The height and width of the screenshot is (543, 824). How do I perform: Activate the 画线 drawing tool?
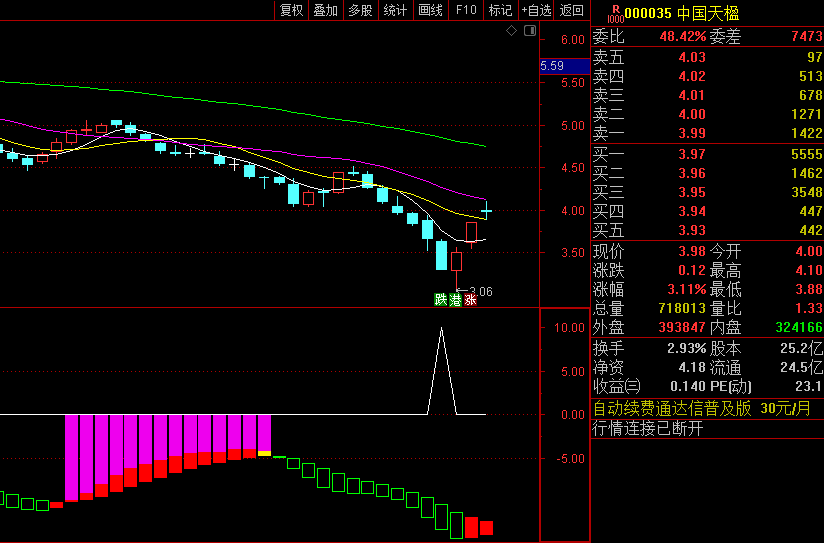pyautogui.click(x=430, y=10)
